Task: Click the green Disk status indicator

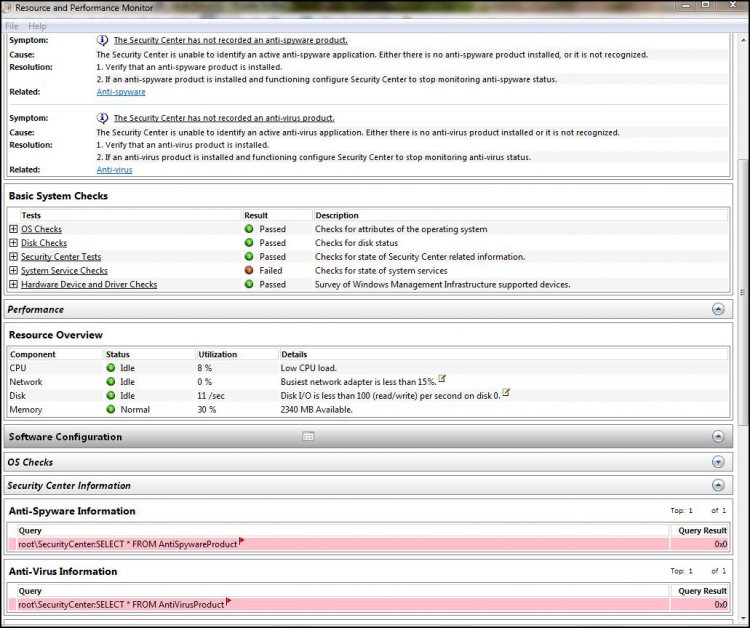Action: pos(110,396)
